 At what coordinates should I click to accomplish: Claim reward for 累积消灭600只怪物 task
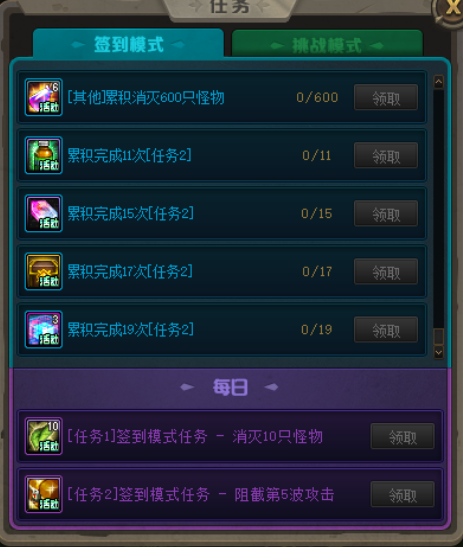point(386,97)
